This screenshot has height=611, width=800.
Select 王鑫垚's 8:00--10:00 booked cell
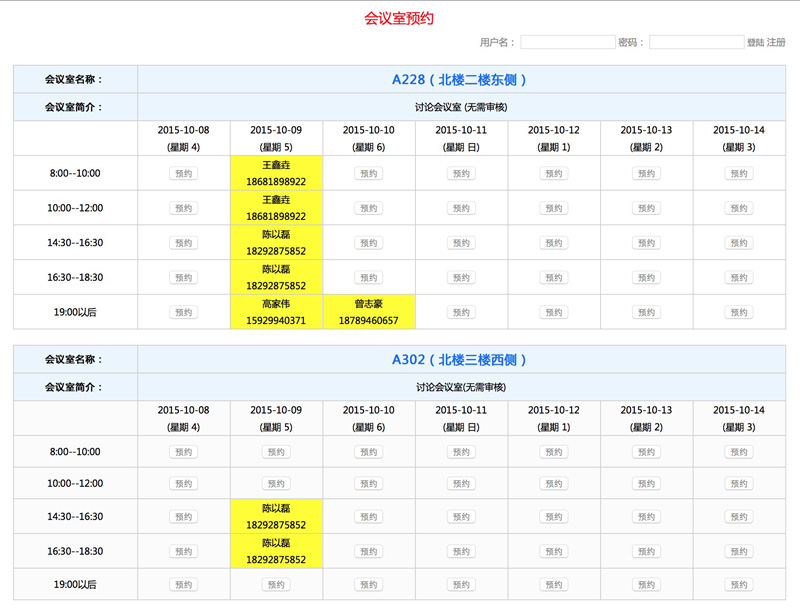coord(276,173)
